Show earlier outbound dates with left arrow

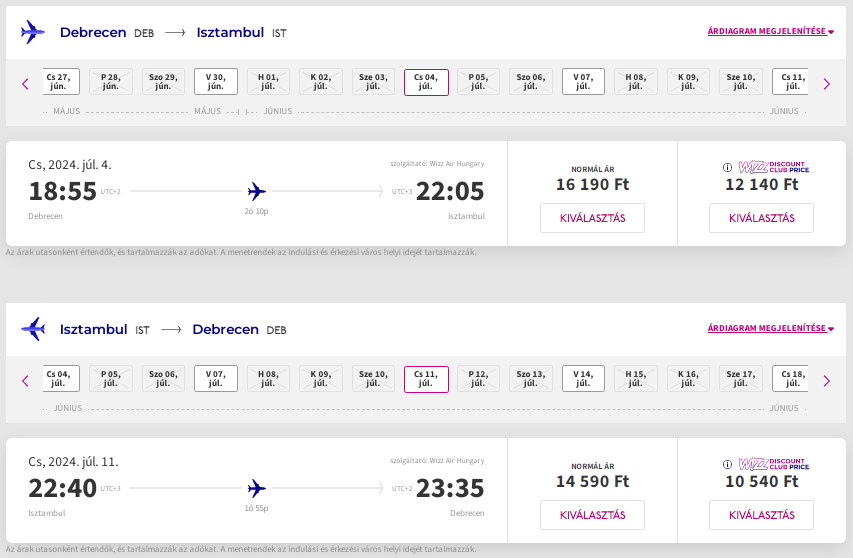pyautogui.click(x=25, y=84)
